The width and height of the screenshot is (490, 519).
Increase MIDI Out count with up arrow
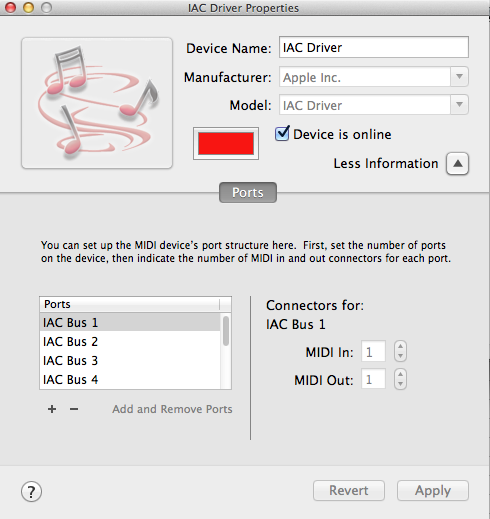click(400, 374)
